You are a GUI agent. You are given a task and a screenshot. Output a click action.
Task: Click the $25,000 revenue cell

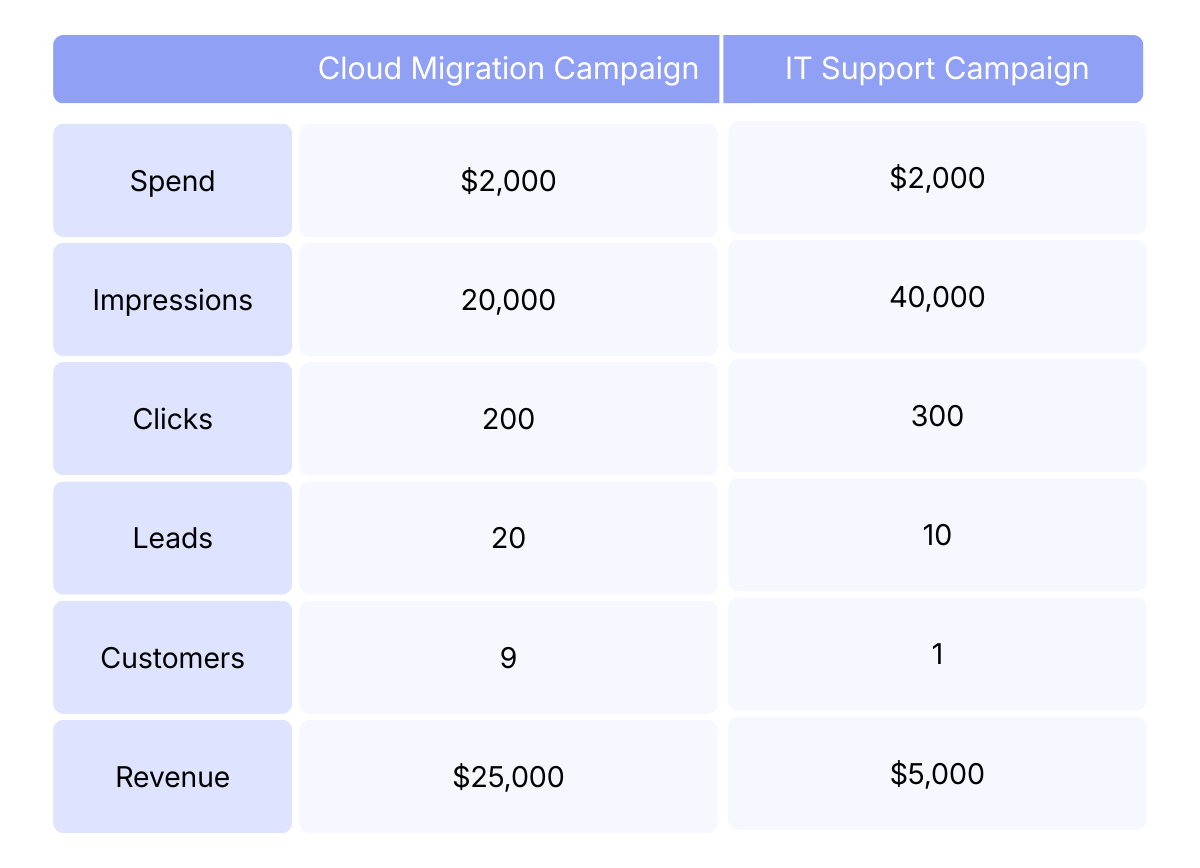click(508, 777)
